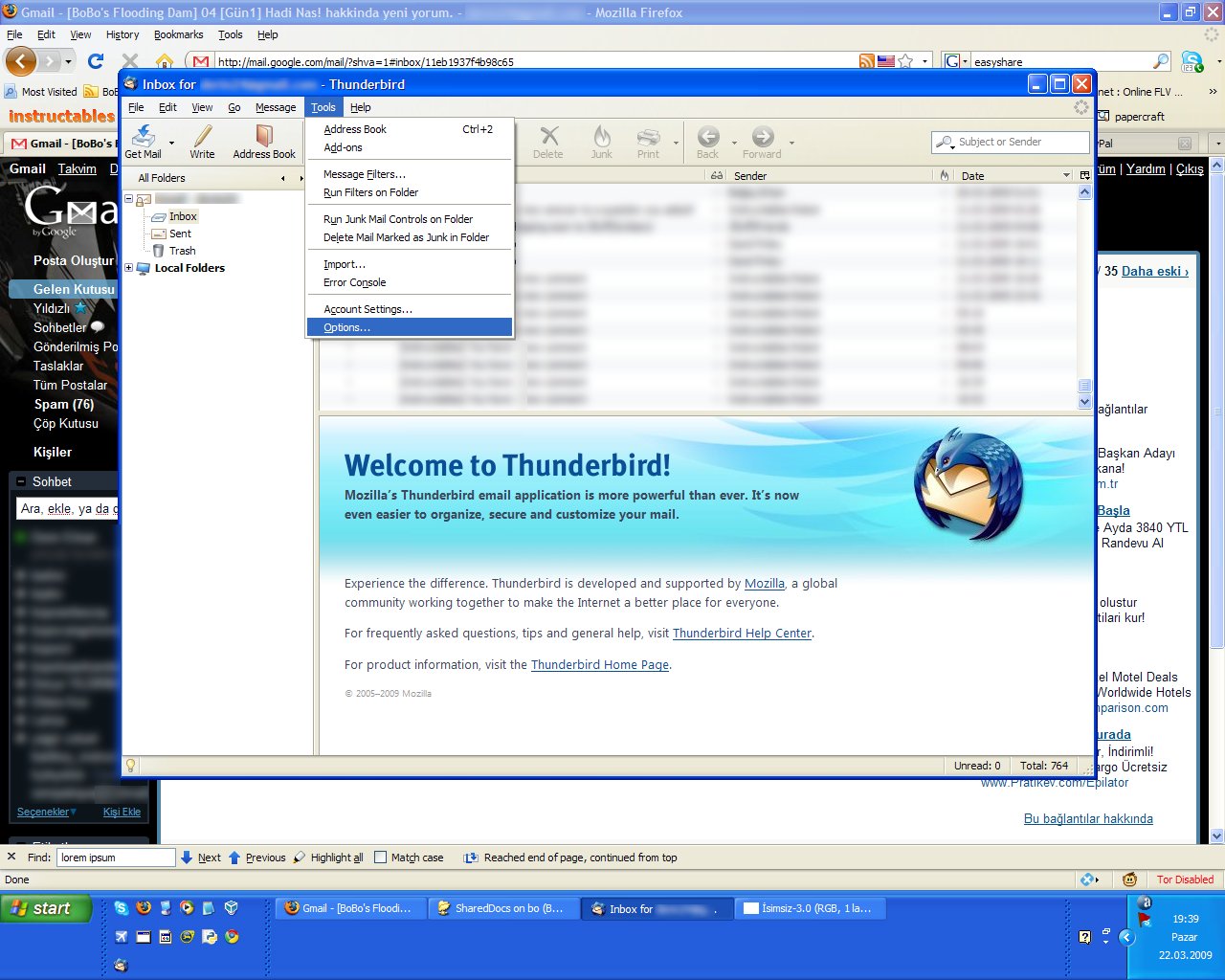Select the Inbox folder in the tree
This screenshot has height=980, width=1225.
click(x=183, y=216)
